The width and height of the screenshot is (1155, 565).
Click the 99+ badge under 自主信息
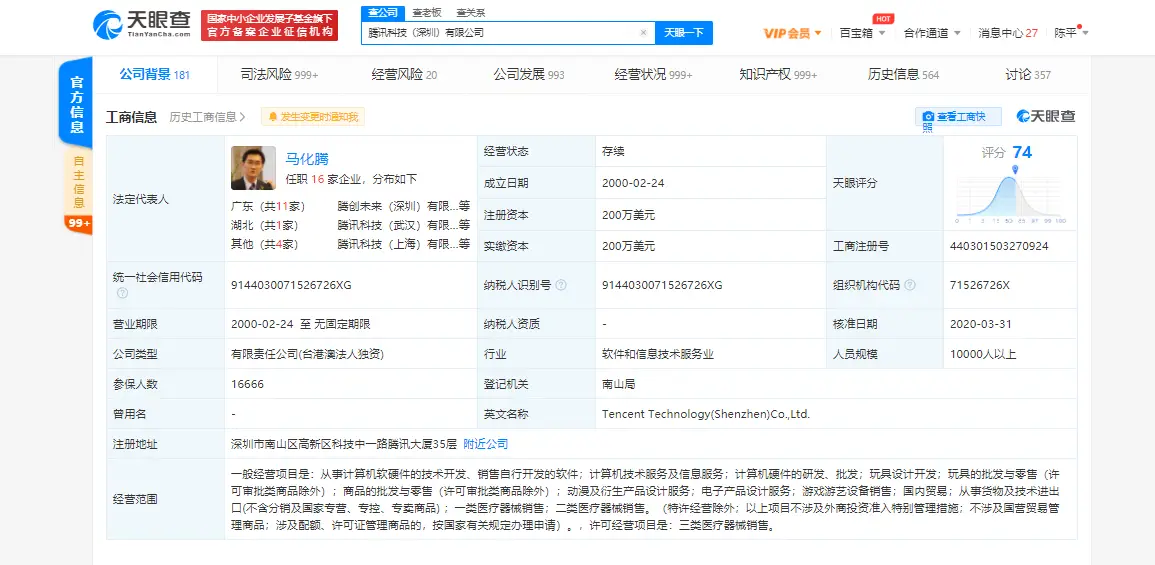[x=79, y=223]
